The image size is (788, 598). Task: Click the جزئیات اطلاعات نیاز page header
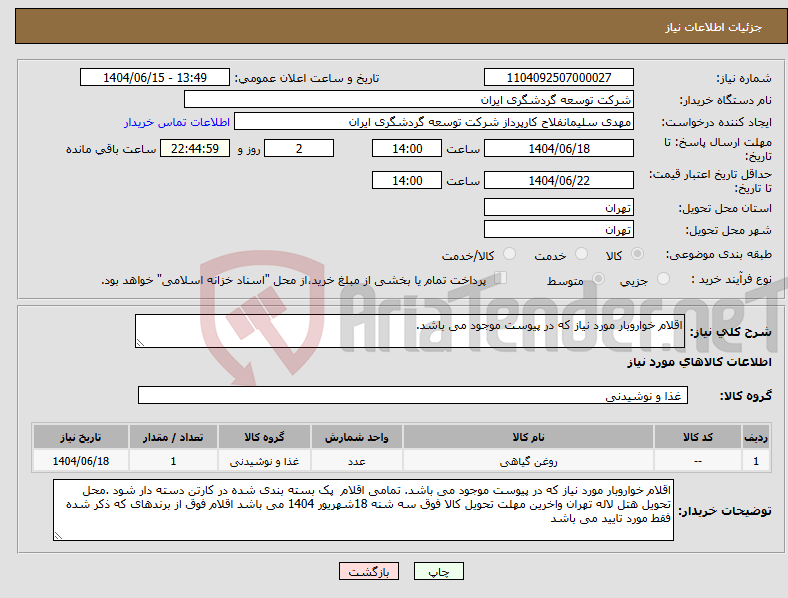pos(714,27)
